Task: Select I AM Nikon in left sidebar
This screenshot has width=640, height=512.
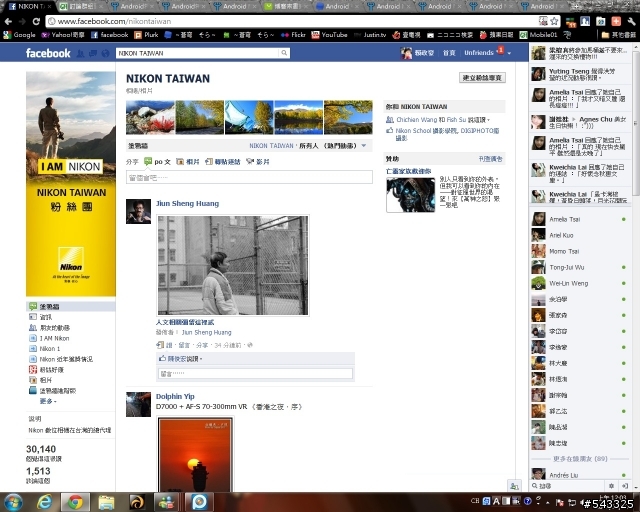Action: [x=54, y=338]
